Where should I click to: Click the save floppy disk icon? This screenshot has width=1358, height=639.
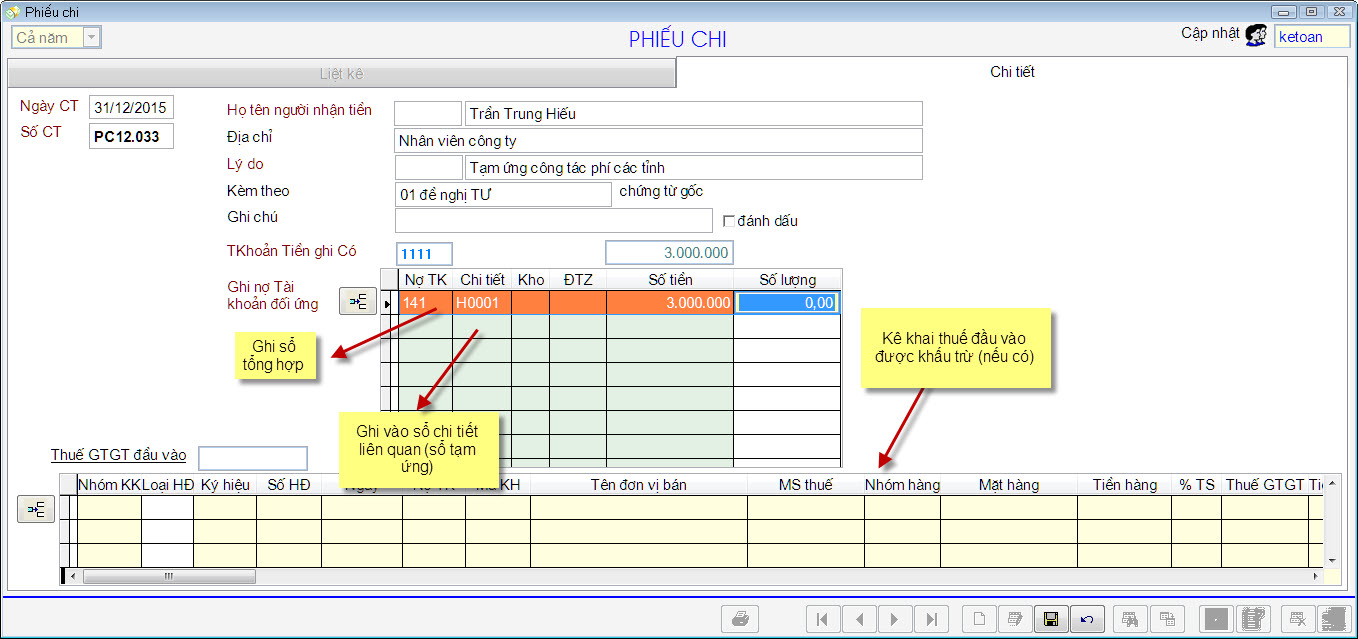(x=1050, y=619)
